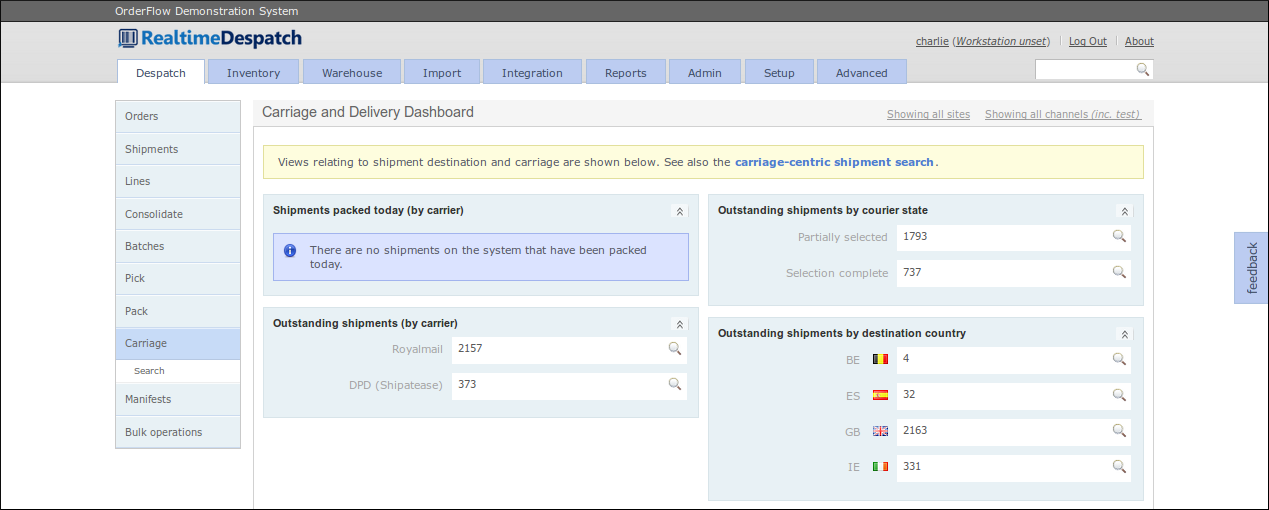Click the United Kingdom flag icon

[x=880, y=431]
